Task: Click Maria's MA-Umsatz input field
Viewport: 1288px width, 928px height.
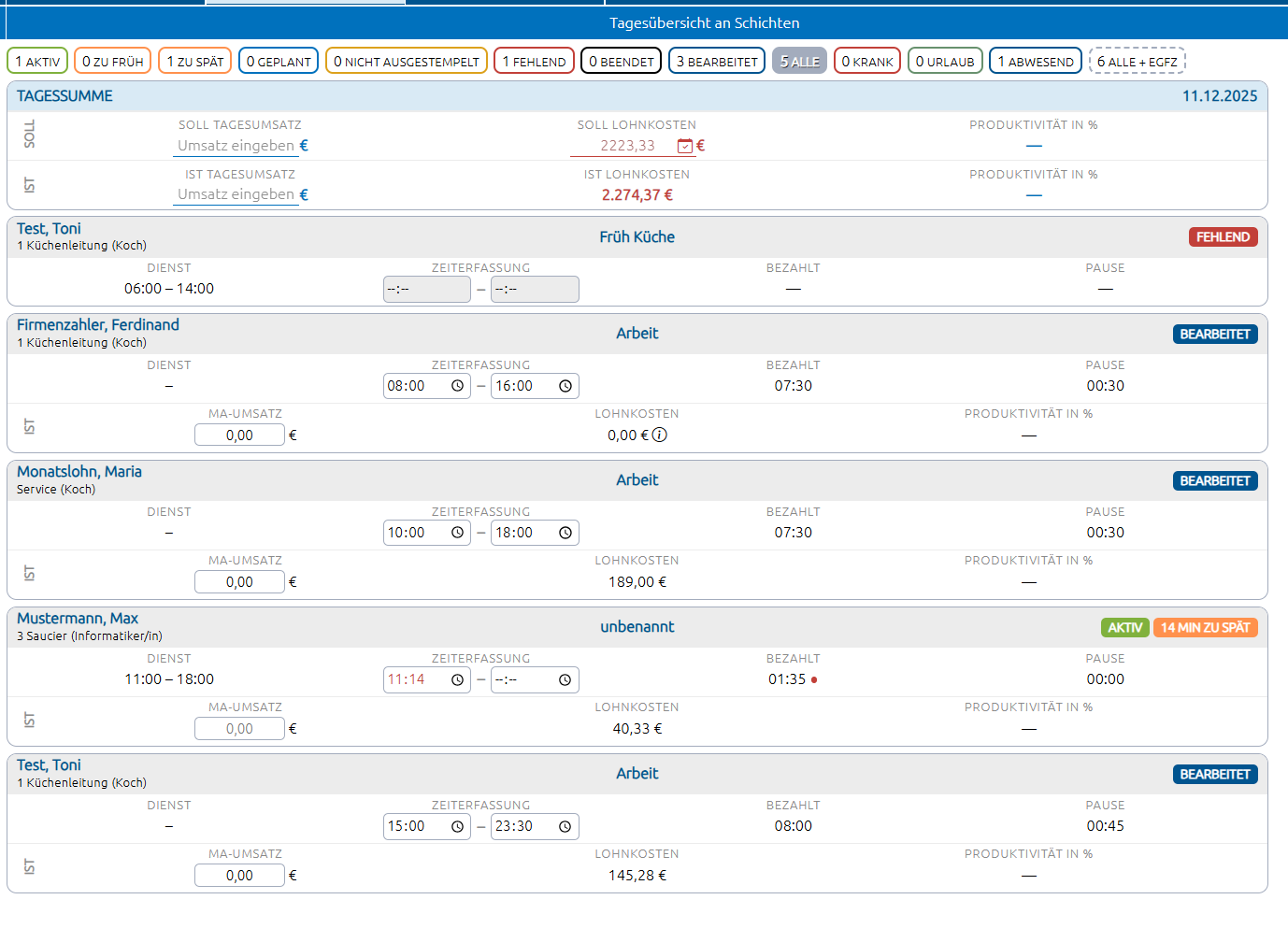Action: click(x=239, y=582)
